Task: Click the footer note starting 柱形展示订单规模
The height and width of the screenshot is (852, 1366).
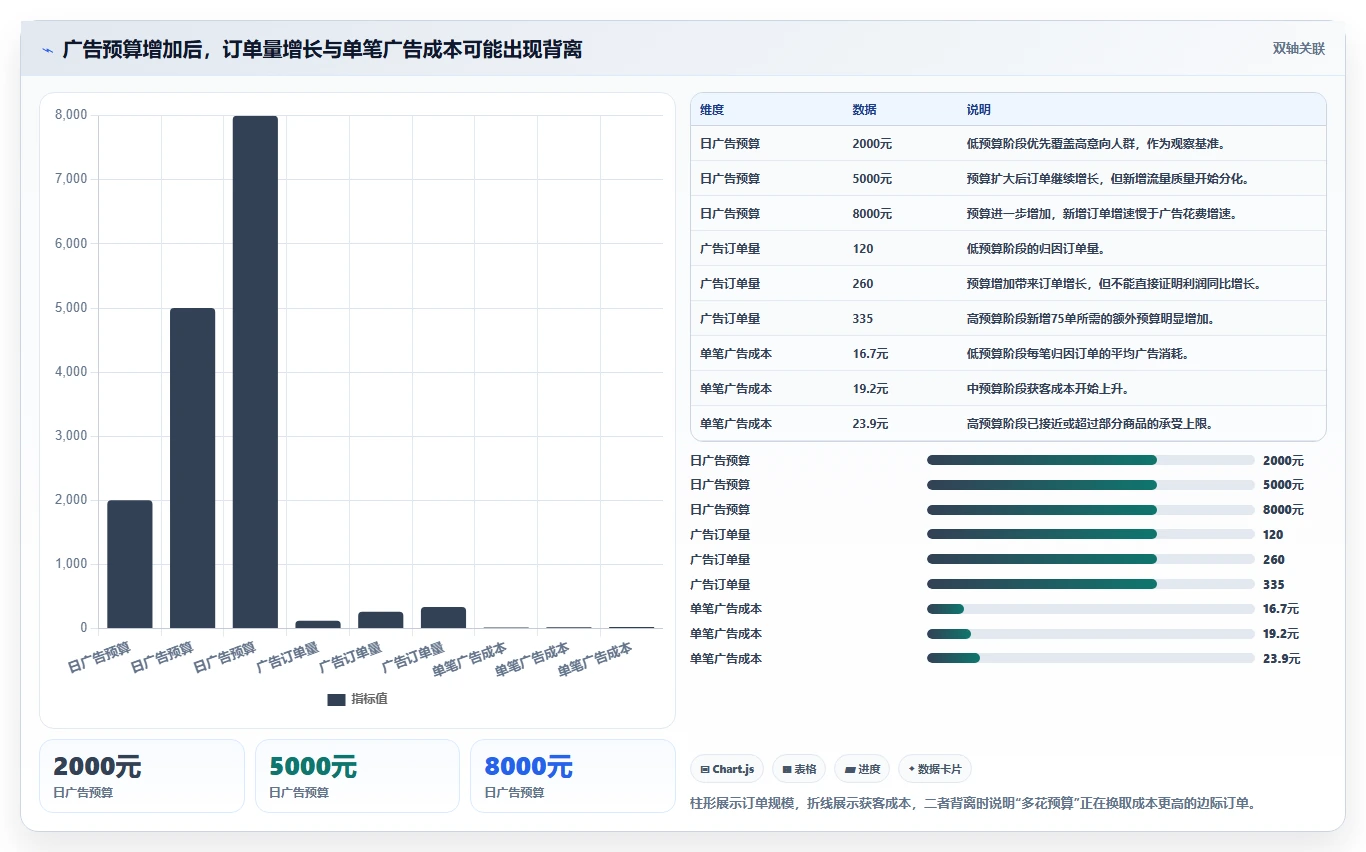Action: pos(973,803)
